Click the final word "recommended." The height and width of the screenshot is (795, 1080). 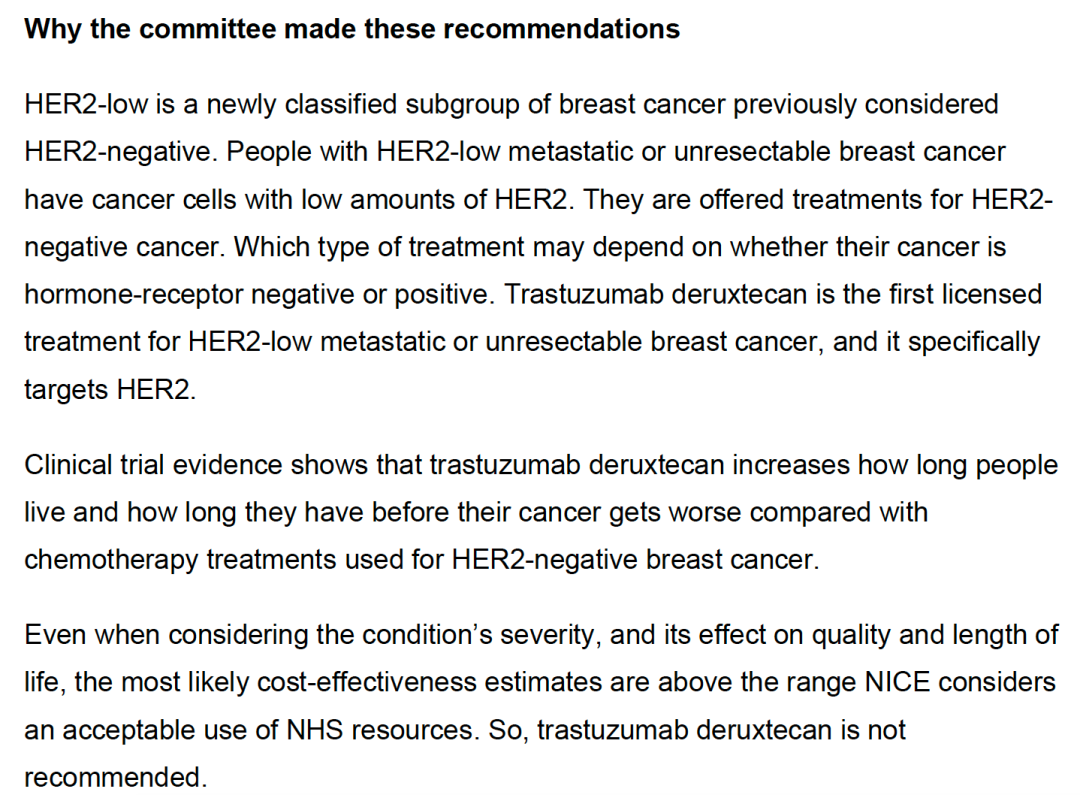(x=115, y=778)
